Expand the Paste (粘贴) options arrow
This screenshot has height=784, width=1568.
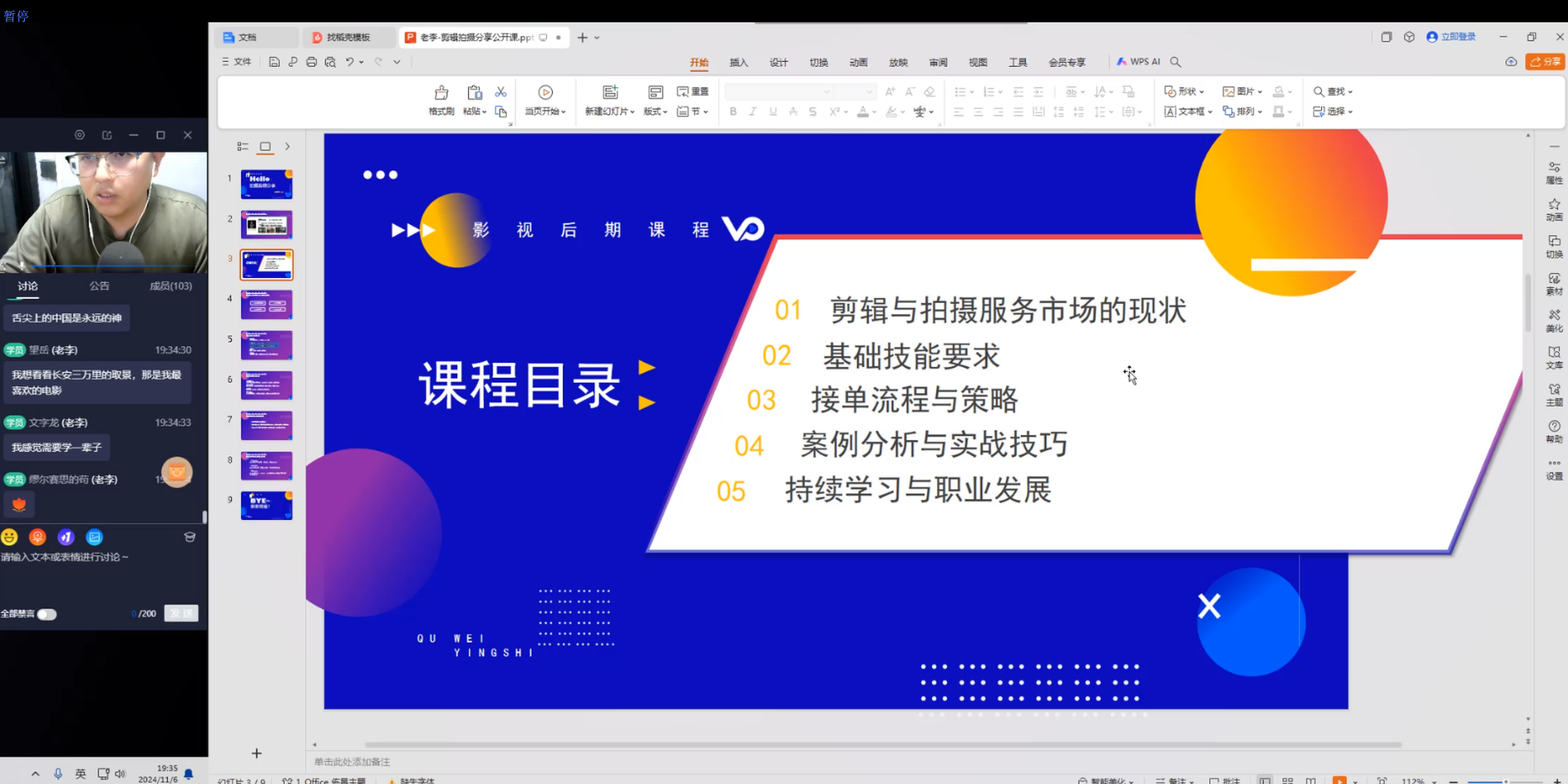484,112
